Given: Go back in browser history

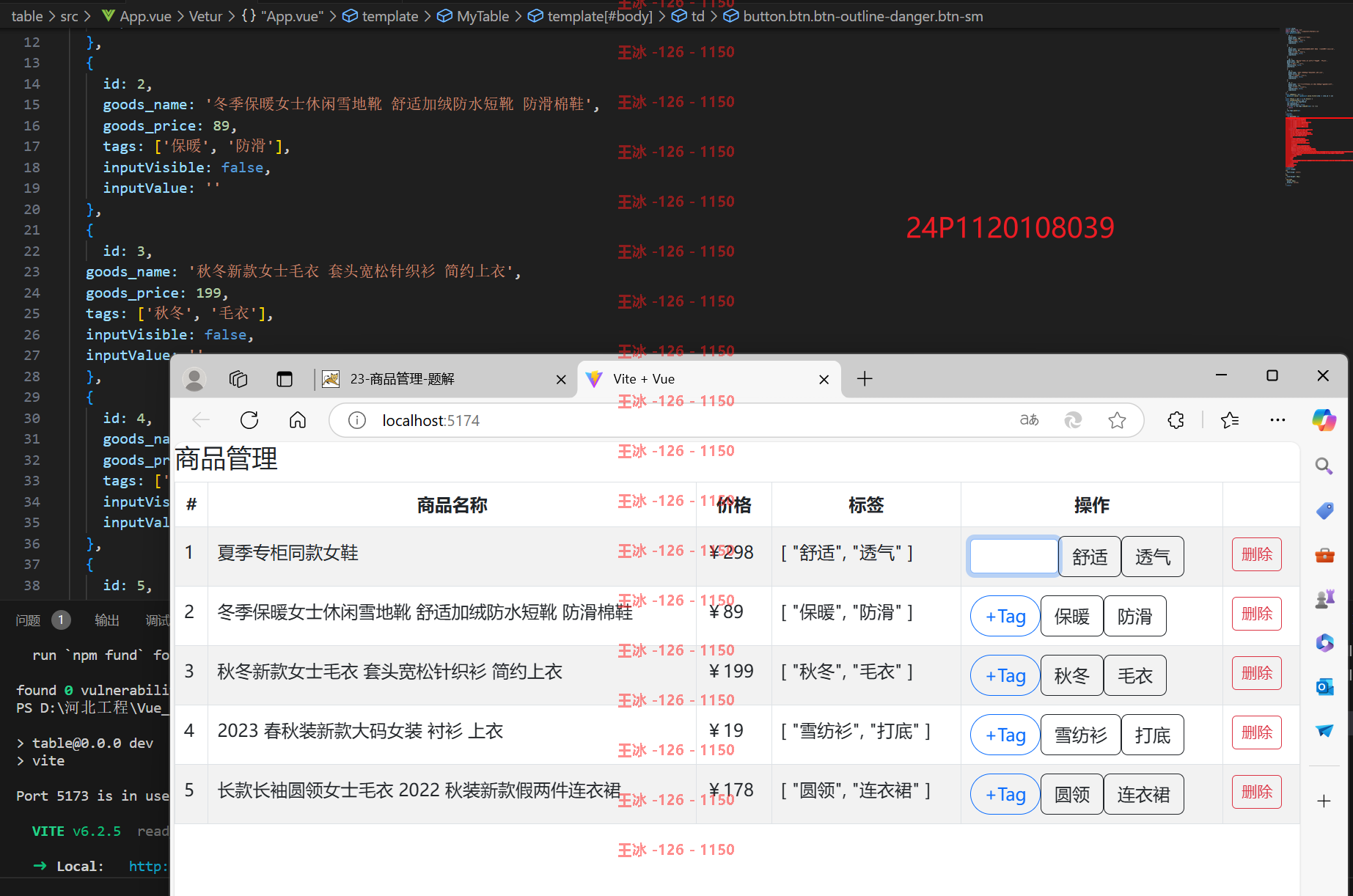Looking at the screenshot, I should [201, 420].
